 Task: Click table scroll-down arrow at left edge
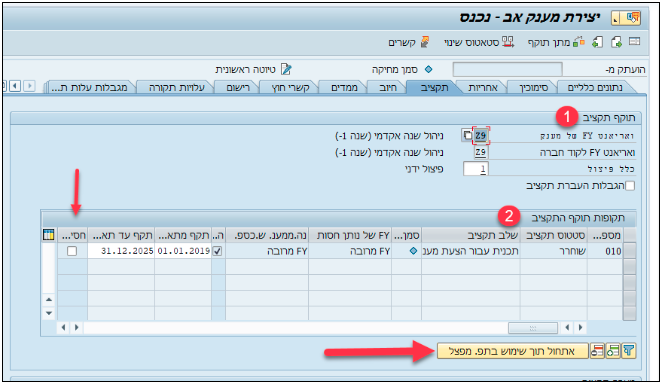[x=49, y=313]
